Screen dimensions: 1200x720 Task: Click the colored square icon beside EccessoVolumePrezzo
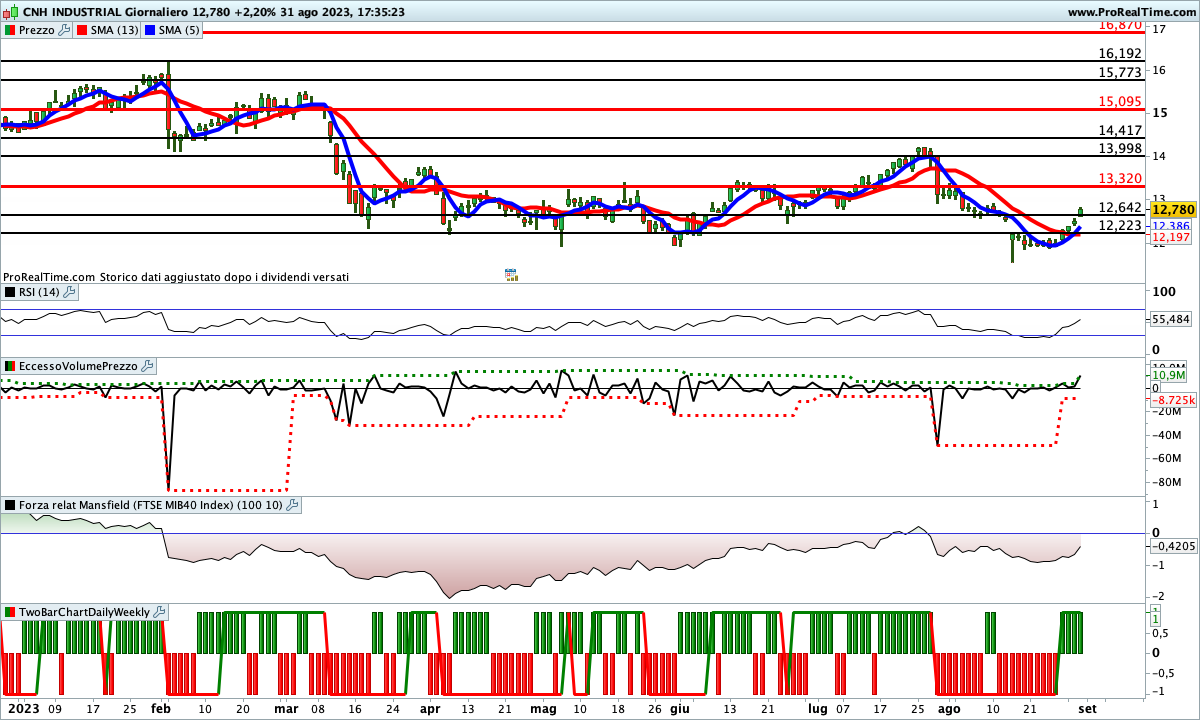(10, 367)
